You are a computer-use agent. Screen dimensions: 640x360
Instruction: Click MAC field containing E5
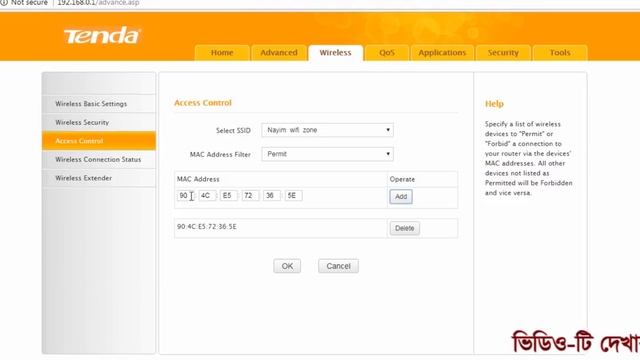(229, 196)
